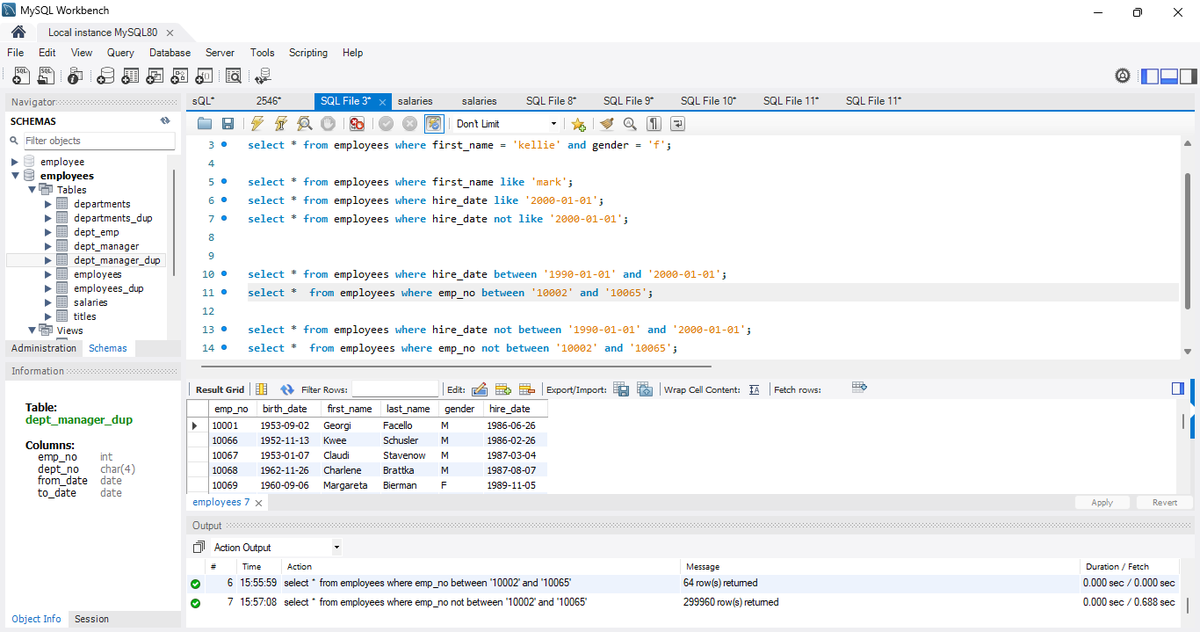Open the Scripting menu
Viewport: 1200px width, 632px height.
(308, 53)
